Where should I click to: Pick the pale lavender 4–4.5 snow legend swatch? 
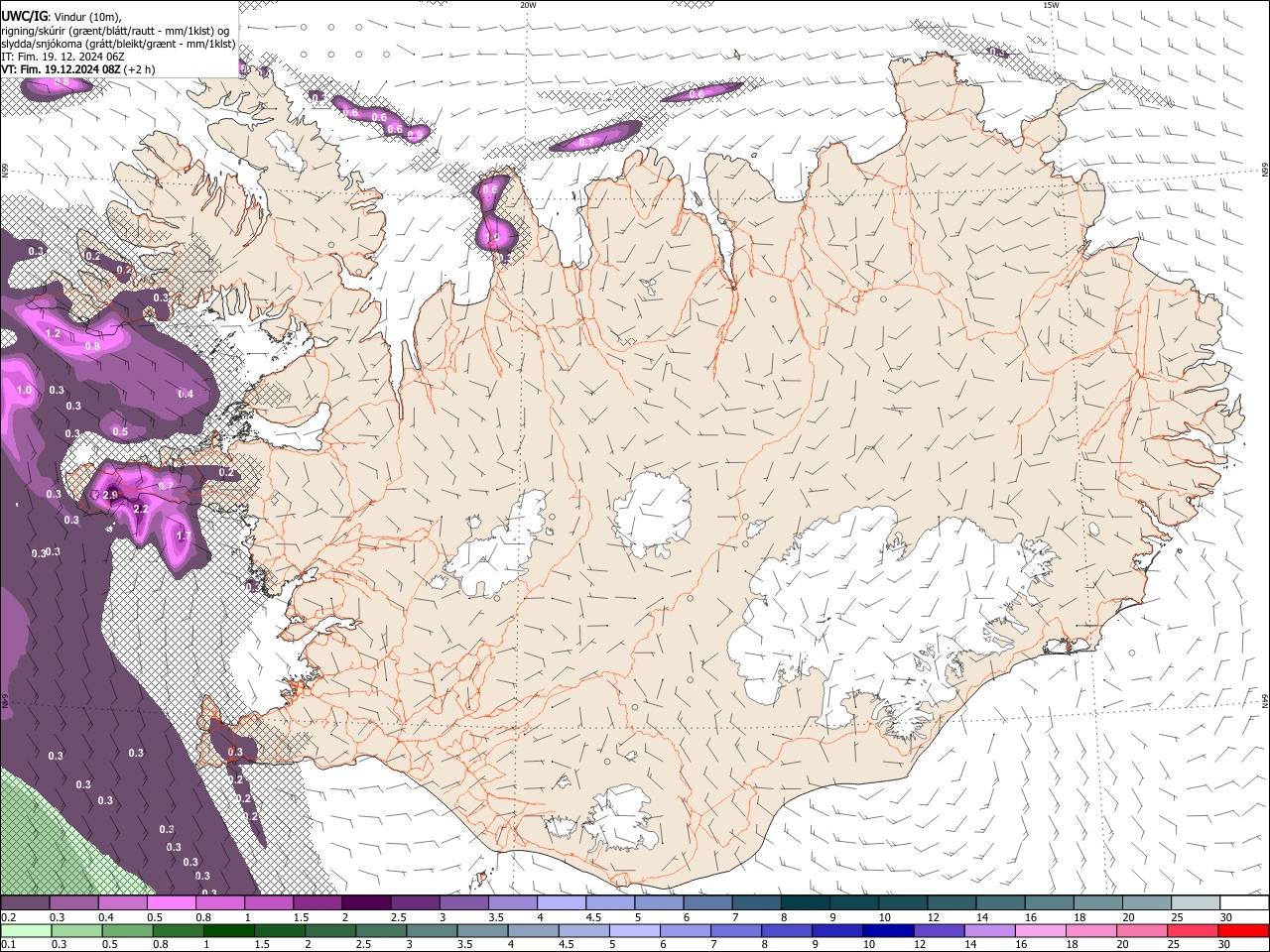coord(561,903)
